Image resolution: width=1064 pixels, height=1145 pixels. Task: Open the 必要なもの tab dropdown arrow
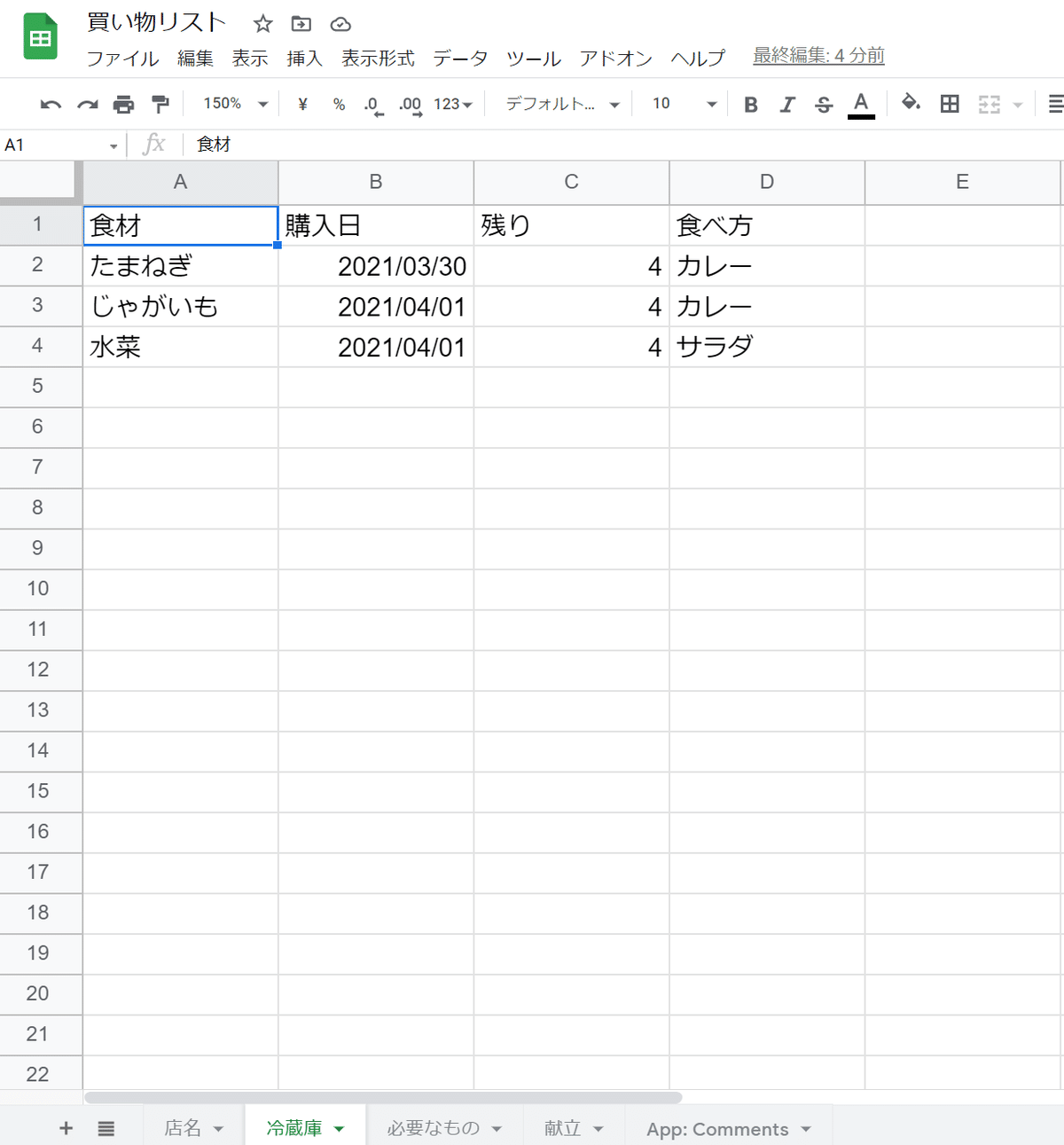click(x=497, y=1129)
